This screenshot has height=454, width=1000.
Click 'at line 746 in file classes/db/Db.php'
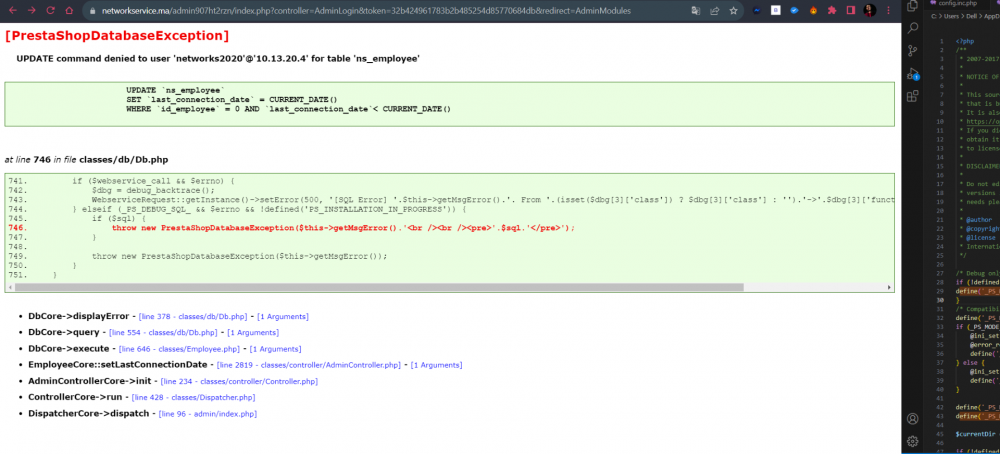(x=87, y=160)
